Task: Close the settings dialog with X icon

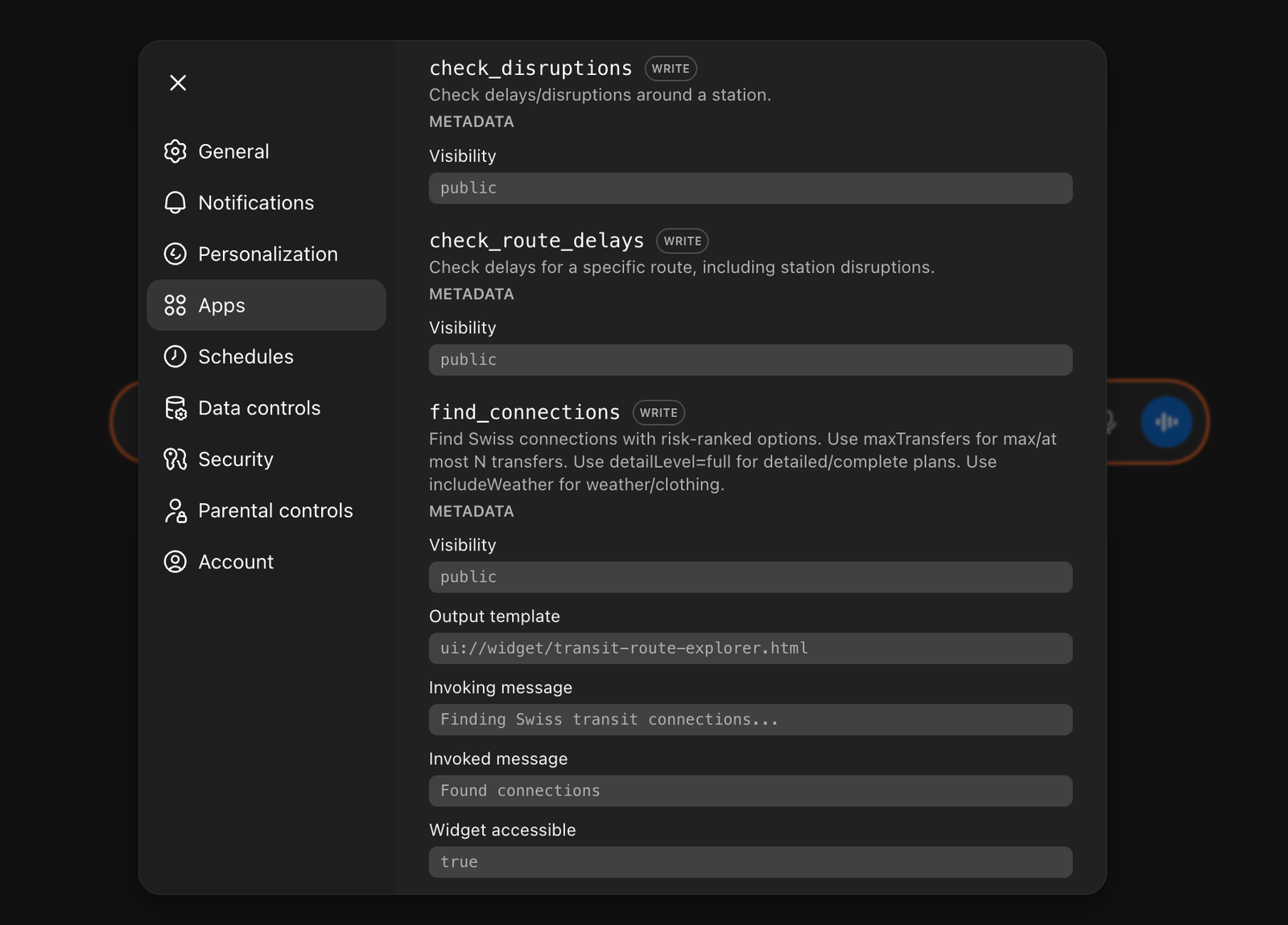Action: pos(178,83)
